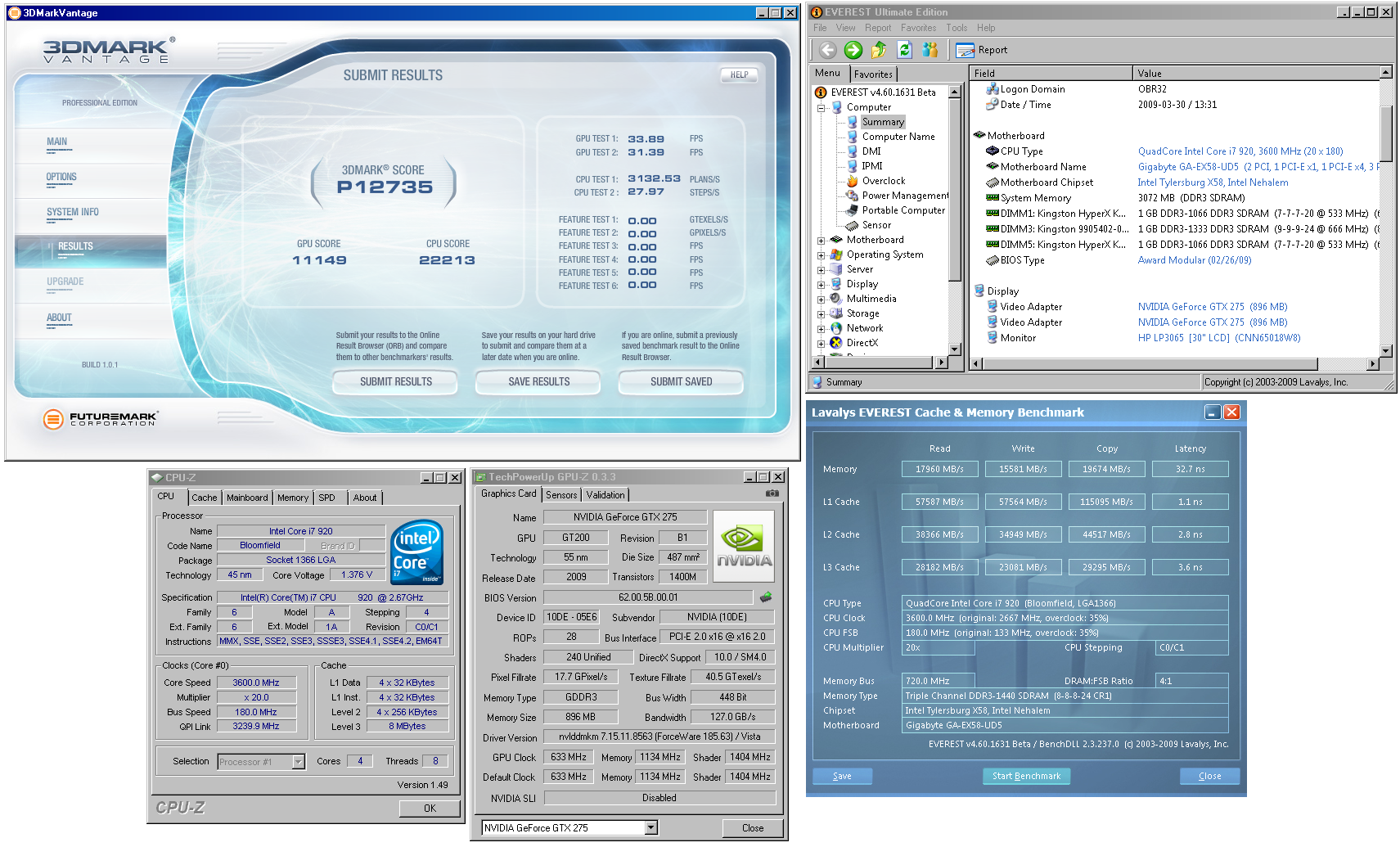Image resolution: width=1400 pixels, height=847 pixels.
Task: Expand the Server tree node
Action: coord(821,269)
